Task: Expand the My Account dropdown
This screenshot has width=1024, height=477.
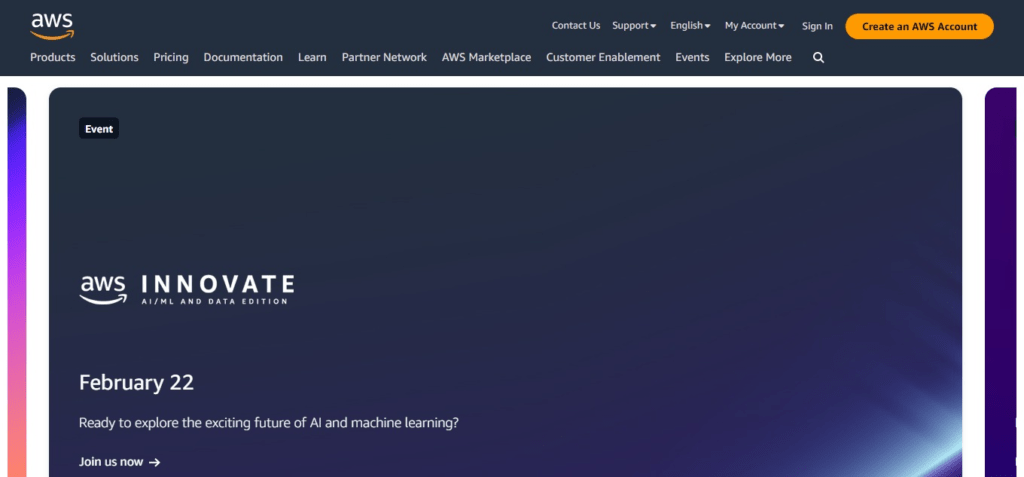Action: click(x=754, y=26)
